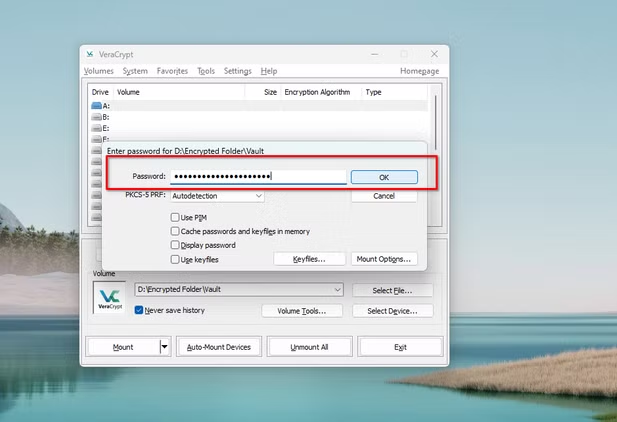
Task: Click the VeraCrypt title bar icon
Action: click(x=91, y=54)
